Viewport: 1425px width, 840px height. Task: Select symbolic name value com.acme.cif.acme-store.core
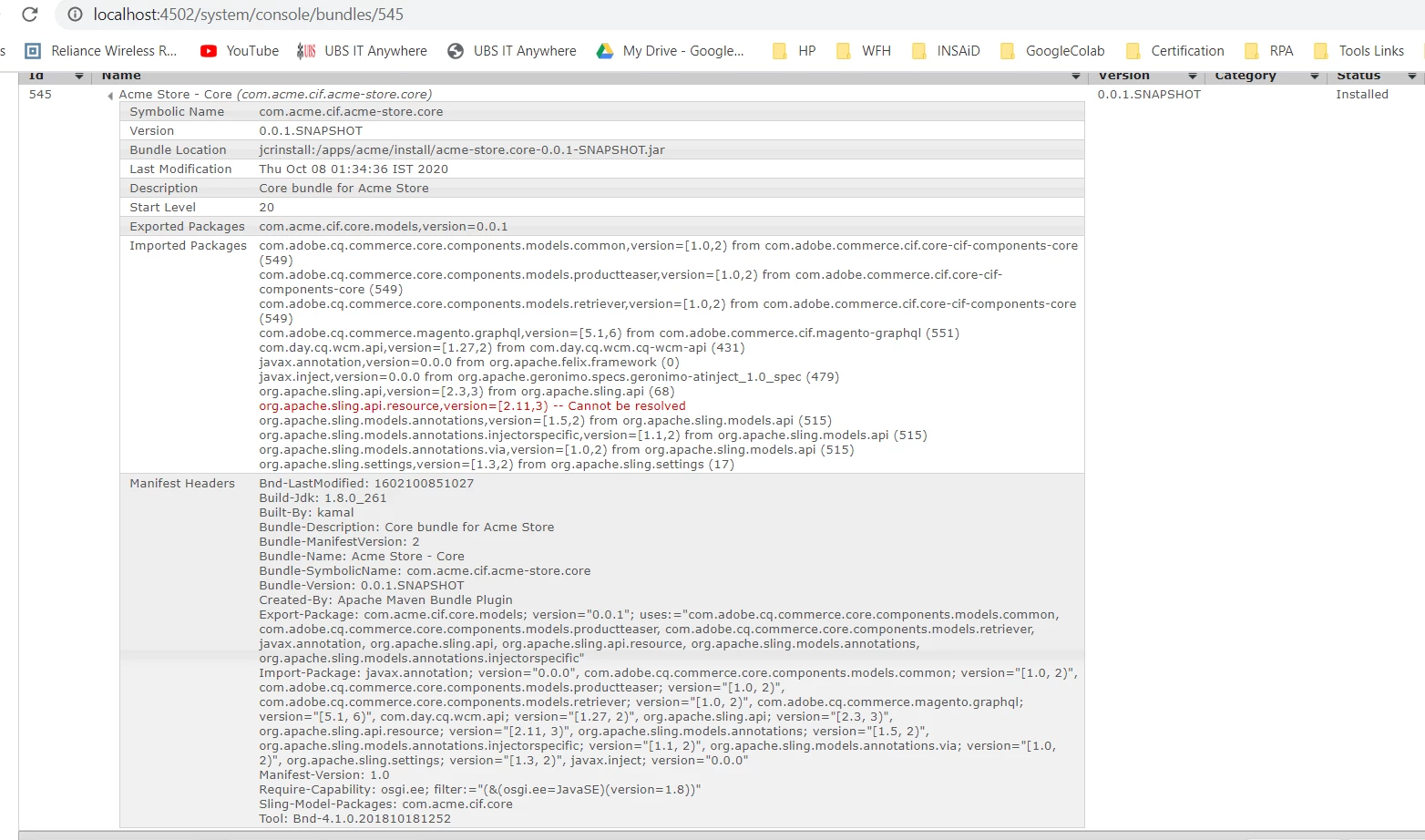(x=351, y=112)
